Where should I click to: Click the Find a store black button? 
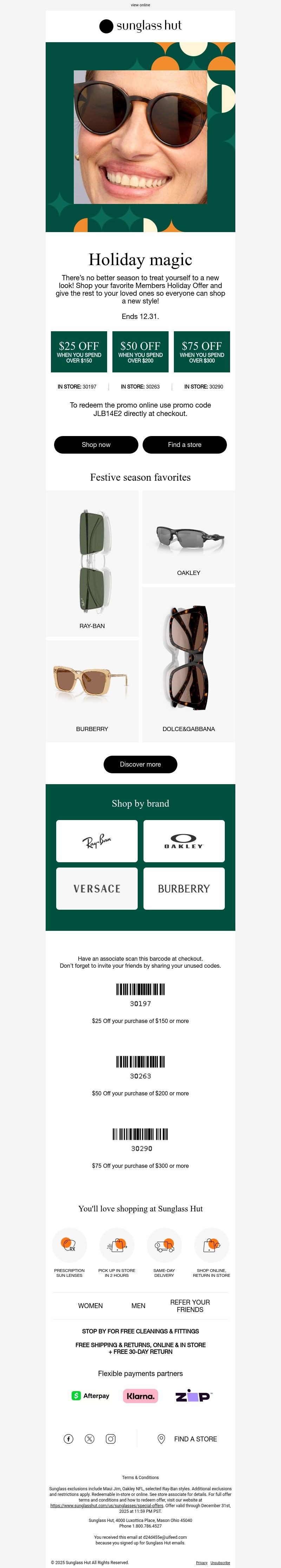(x=185, y=444)
